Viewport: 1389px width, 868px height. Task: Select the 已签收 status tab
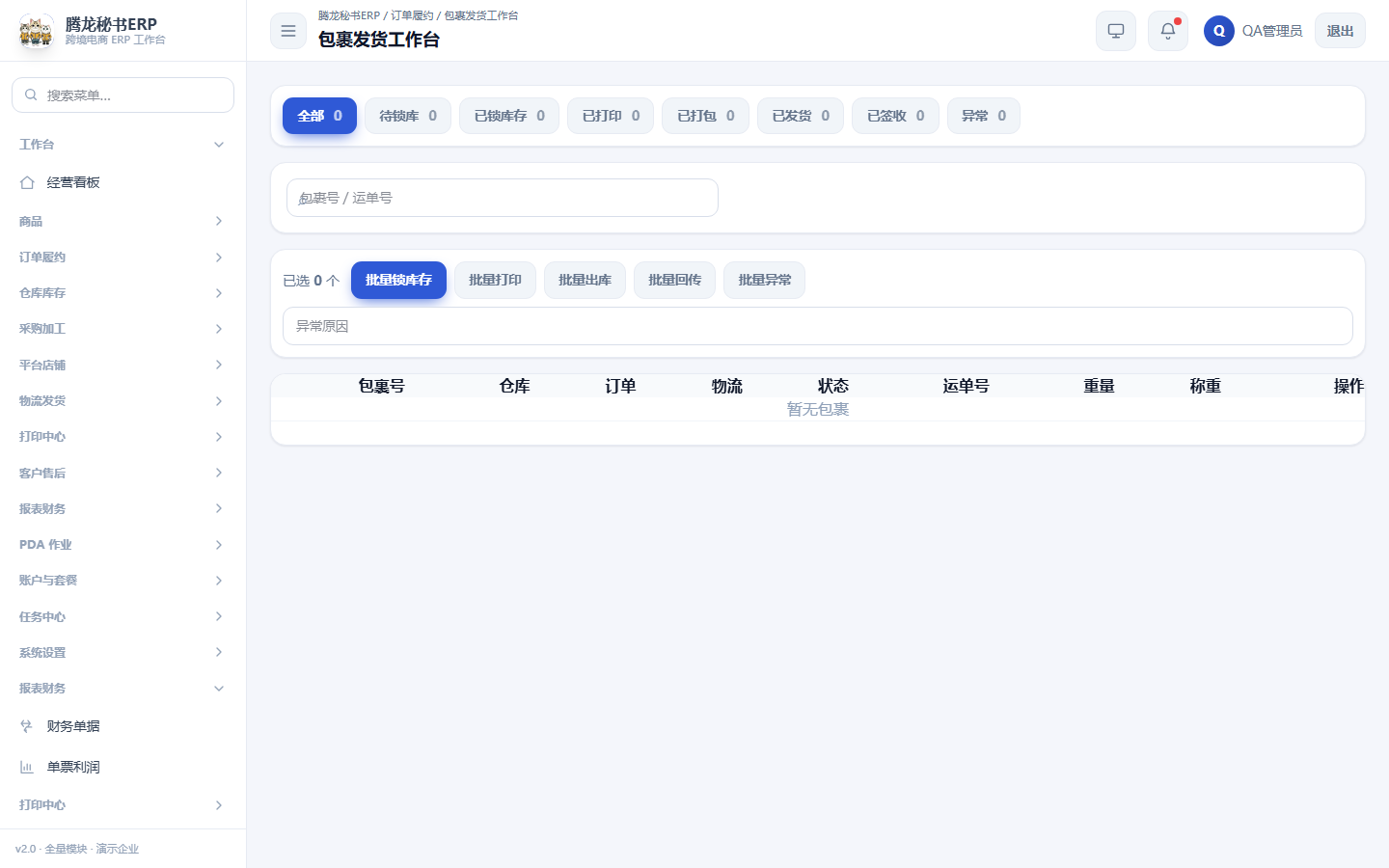pyautogui.click(x=895, y=116)
